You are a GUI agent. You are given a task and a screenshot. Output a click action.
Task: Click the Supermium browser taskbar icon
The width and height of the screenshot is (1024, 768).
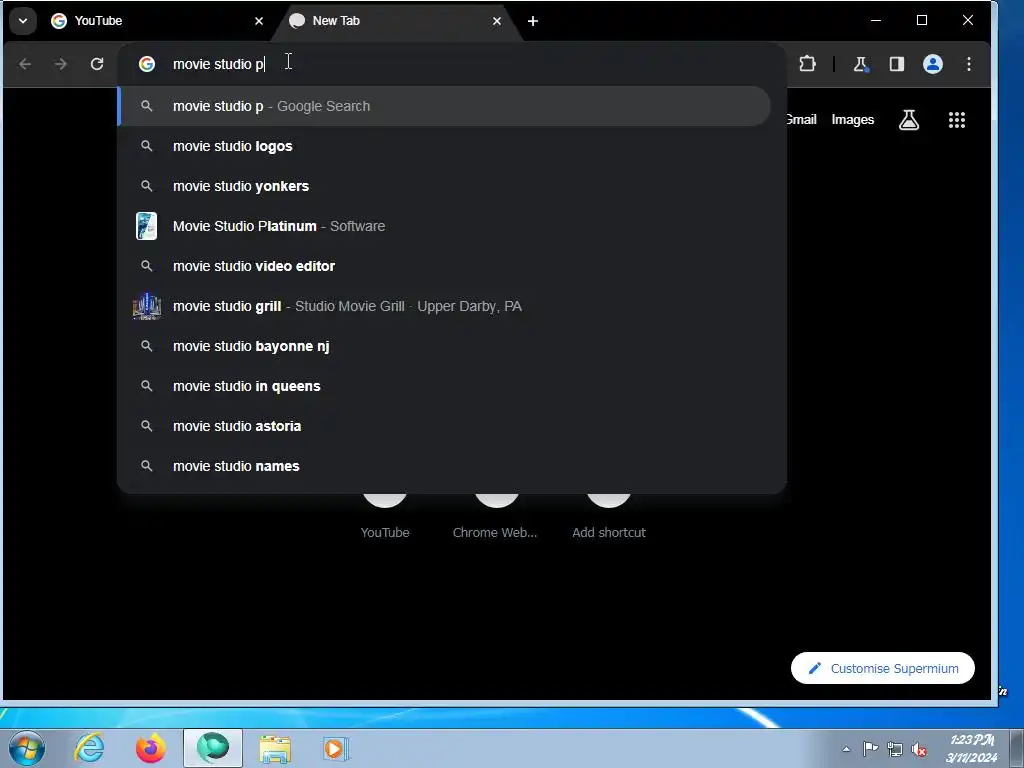213,748
